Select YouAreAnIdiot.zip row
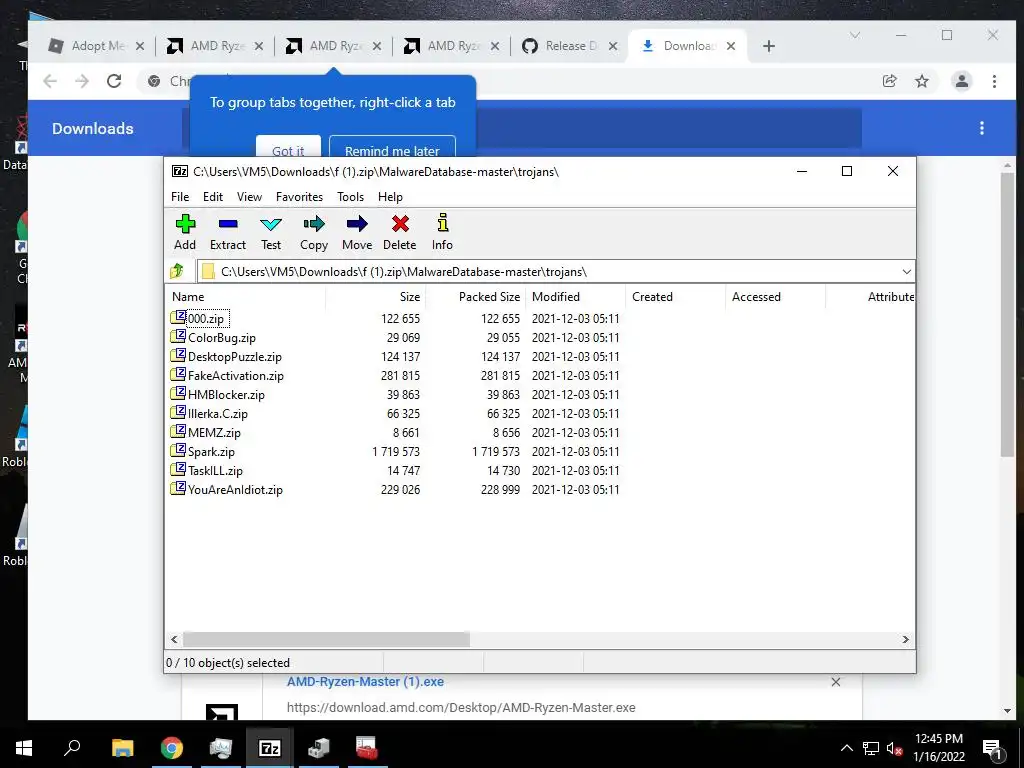Screen dimensions: 1024x768 [x=235, y=489]
